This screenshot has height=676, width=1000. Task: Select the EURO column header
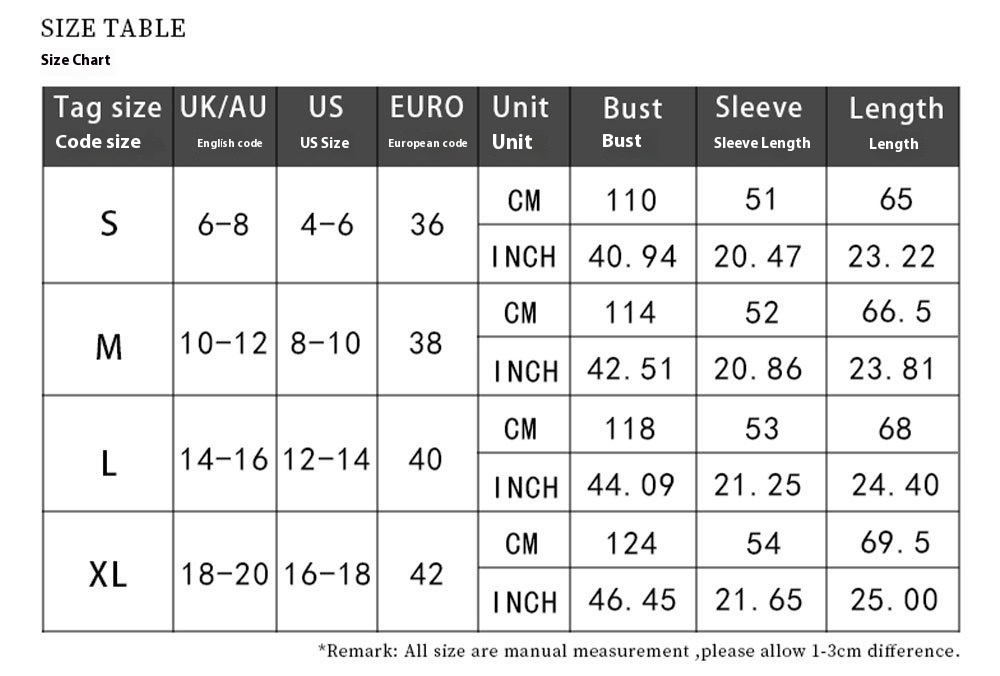click(x=427, y=126)
